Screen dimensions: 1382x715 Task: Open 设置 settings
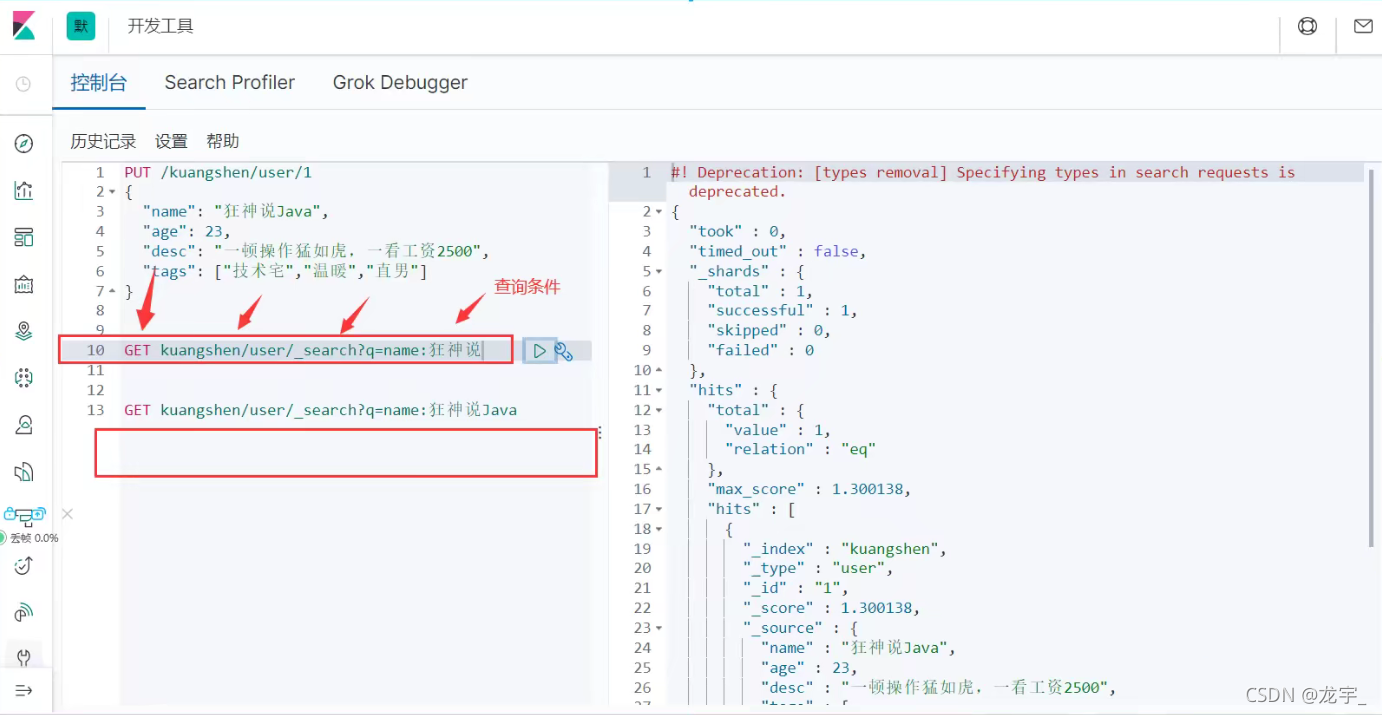click(171, 141)
